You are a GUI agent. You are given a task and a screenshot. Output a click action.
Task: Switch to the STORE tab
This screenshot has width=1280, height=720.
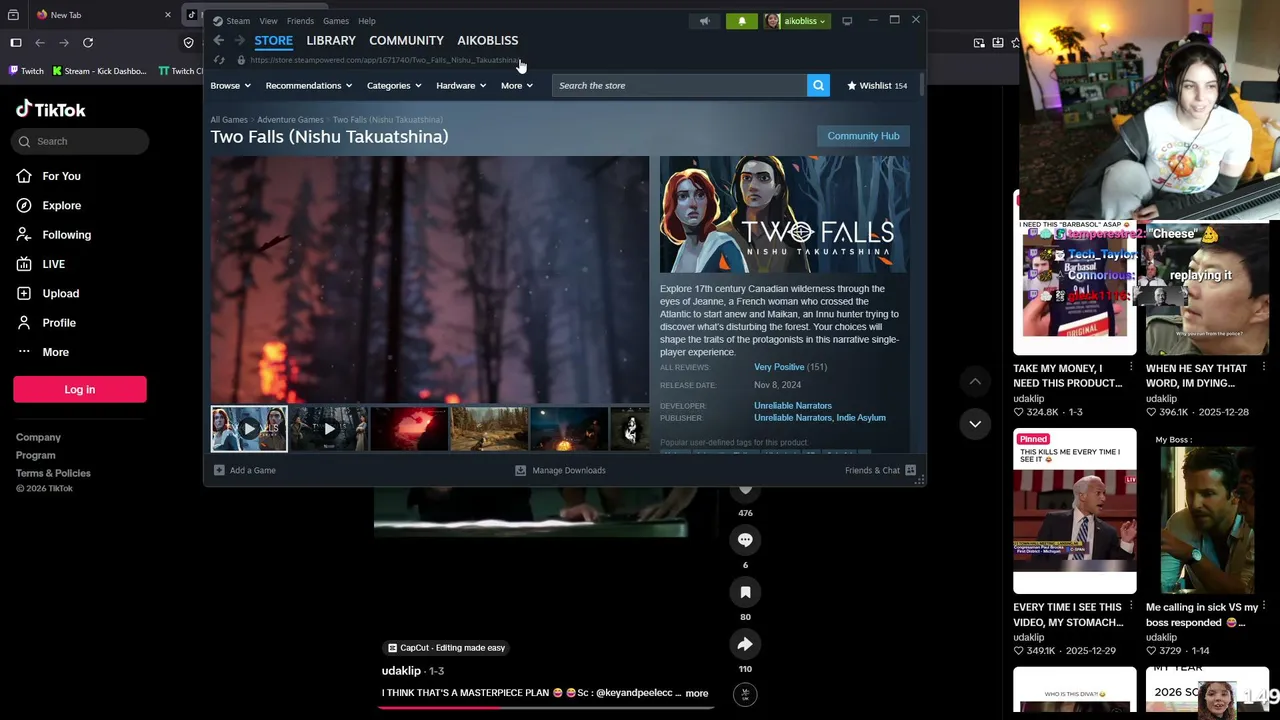273,40
